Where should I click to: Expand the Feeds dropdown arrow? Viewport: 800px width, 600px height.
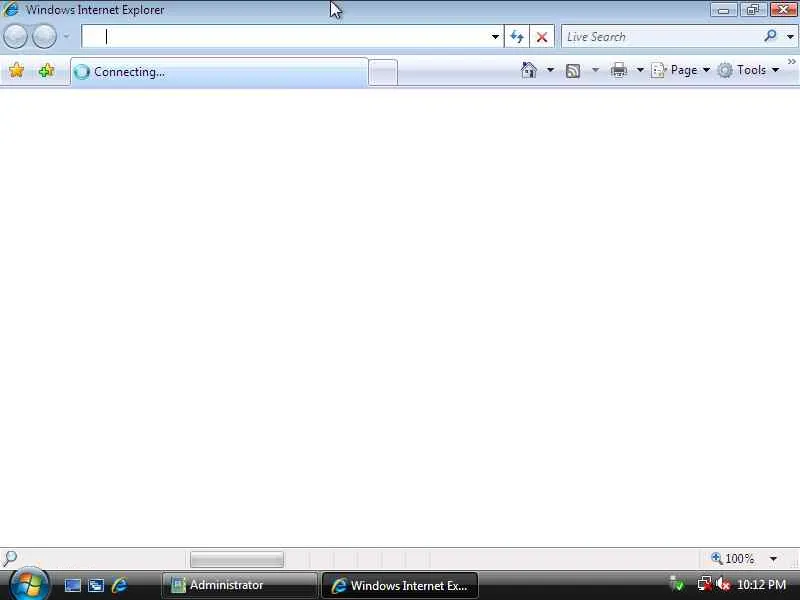point(595,70)
